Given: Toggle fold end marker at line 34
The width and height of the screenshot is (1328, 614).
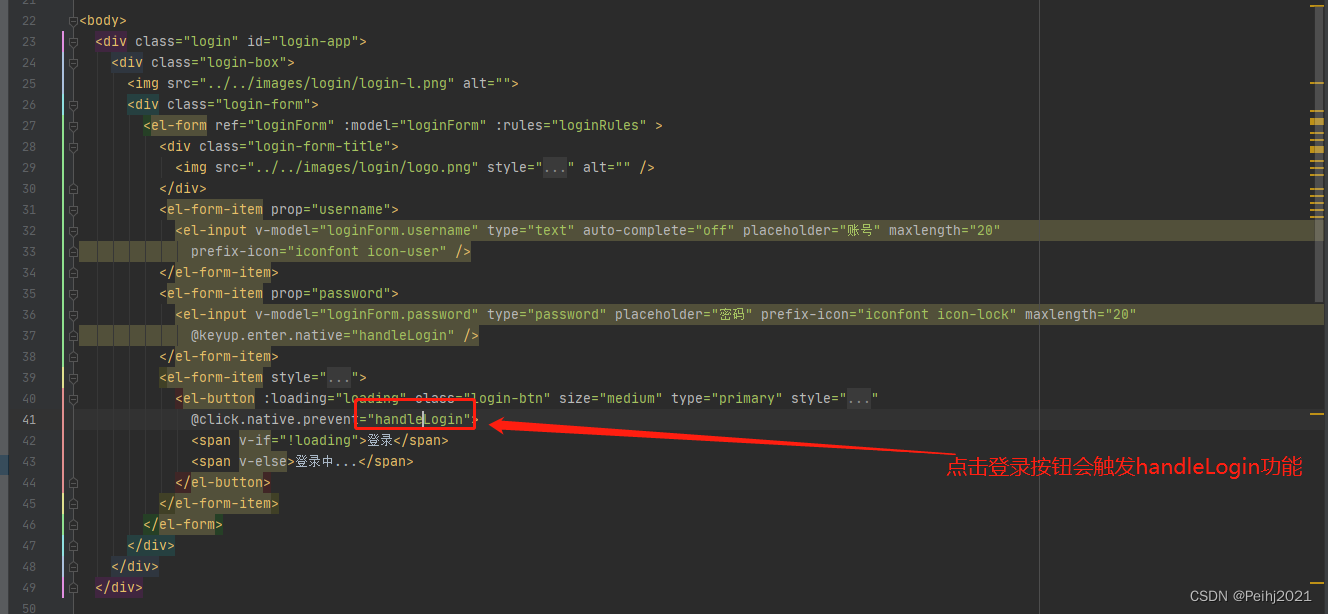Looking at the screenshot, I should (x=73, y=273).
